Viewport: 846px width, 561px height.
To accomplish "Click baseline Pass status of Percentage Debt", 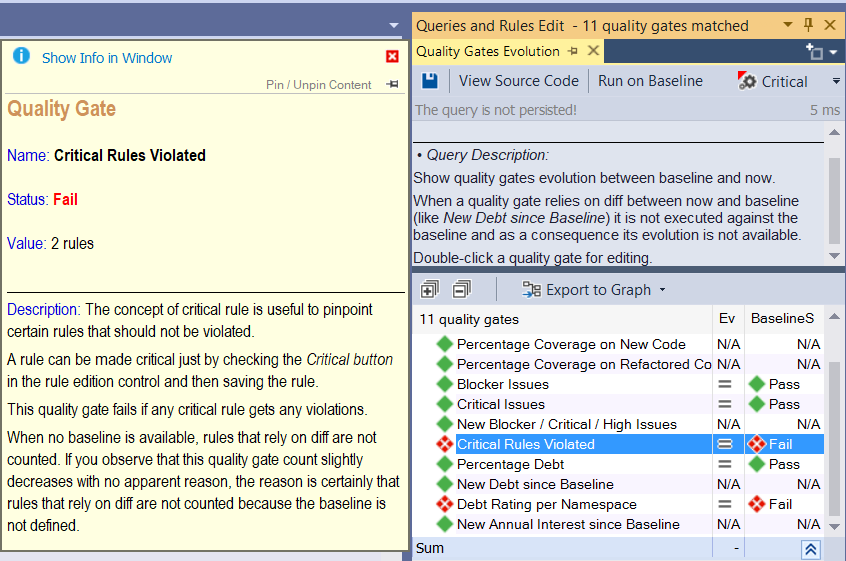I will (774, 464).
